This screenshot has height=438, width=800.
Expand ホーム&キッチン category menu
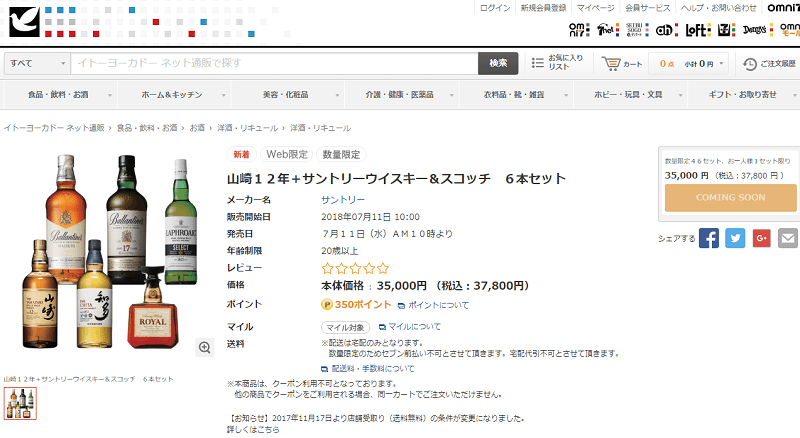point(174,95)
